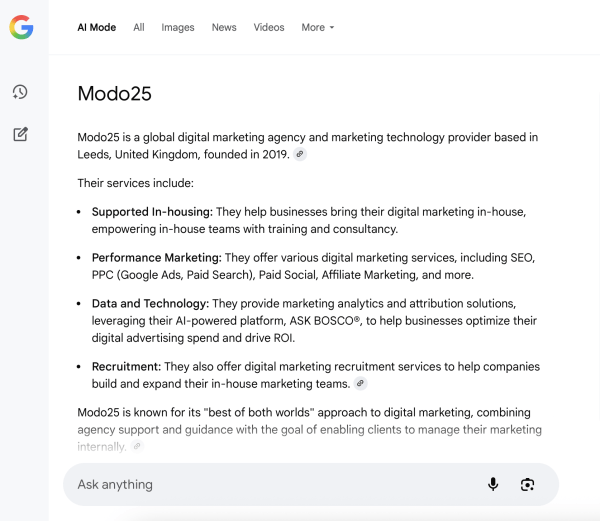Click the 'Supported In-housing' bullet heading

coord(152,212)
